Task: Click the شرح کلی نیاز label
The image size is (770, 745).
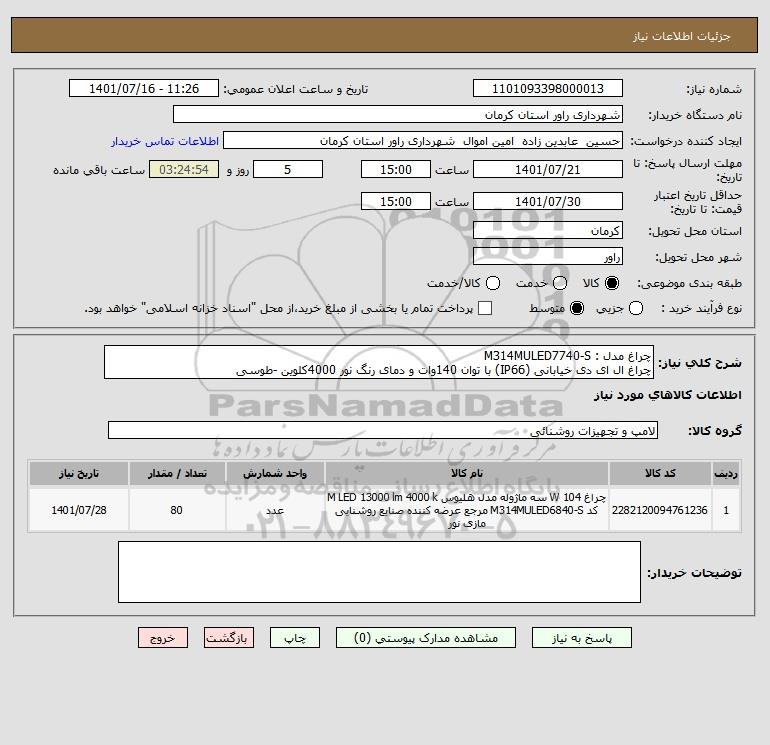Action: click(700, 363)
